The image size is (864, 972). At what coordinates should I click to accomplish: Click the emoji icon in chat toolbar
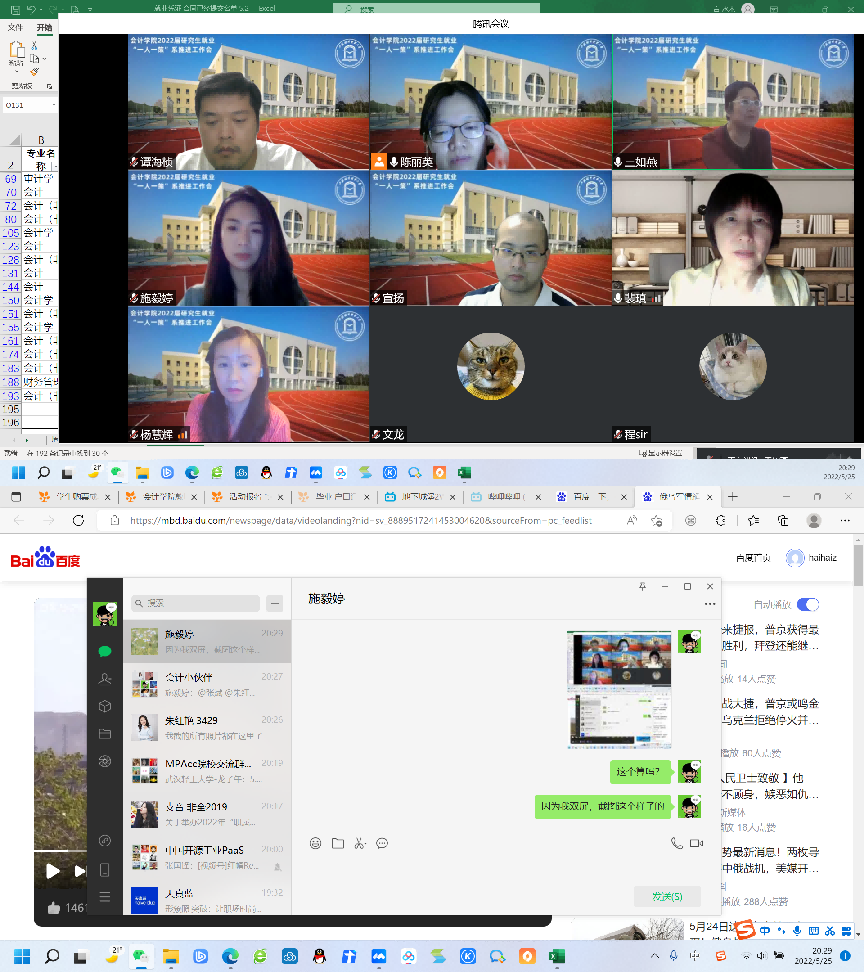point(315,843)
